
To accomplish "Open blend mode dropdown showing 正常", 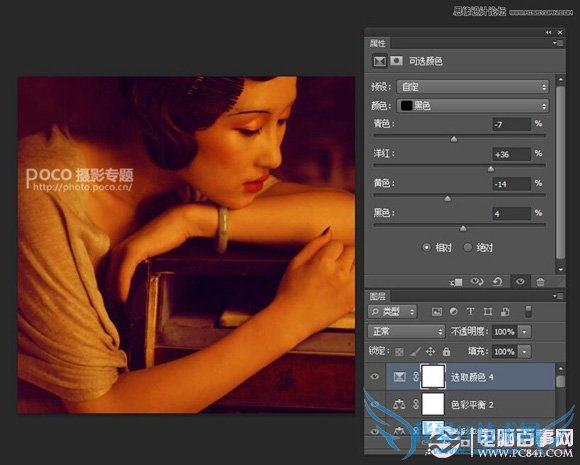I will click(x=406, y=331).
